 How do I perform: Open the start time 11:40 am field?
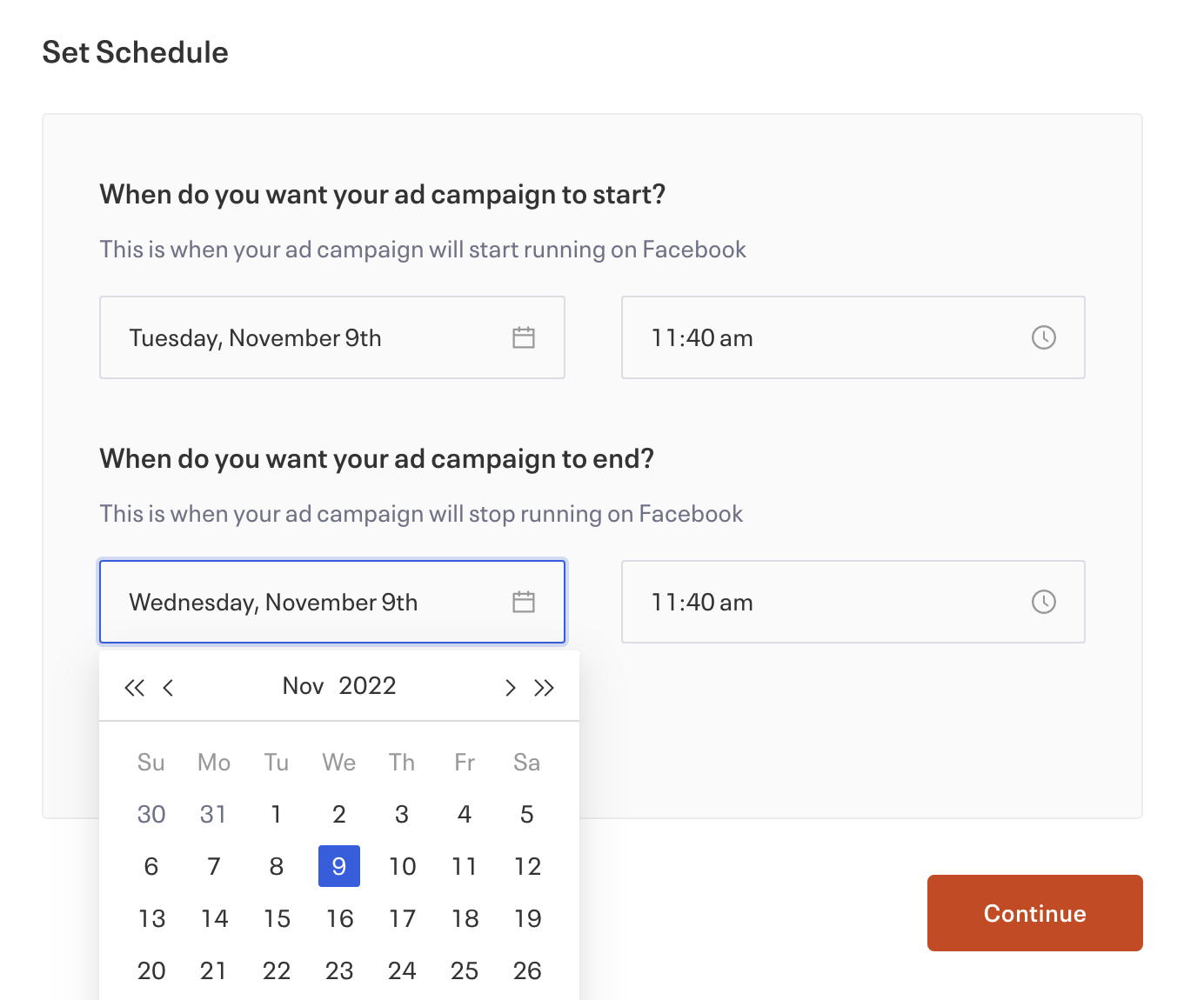[x=826, y=337]
